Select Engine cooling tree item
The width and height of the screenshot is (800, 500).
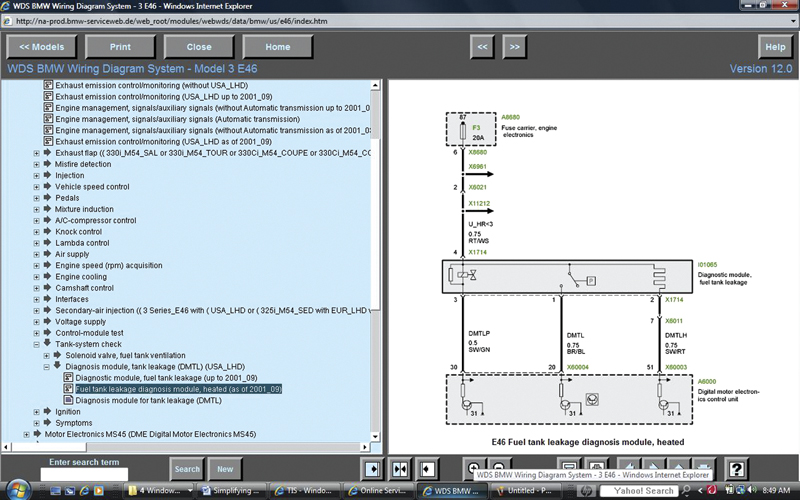tap(81, 277)
